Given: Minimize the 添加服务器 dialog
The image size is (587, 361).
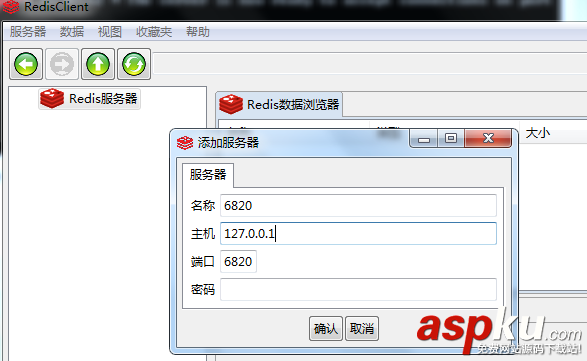Looking at the screenshot, I should point(424,139).
